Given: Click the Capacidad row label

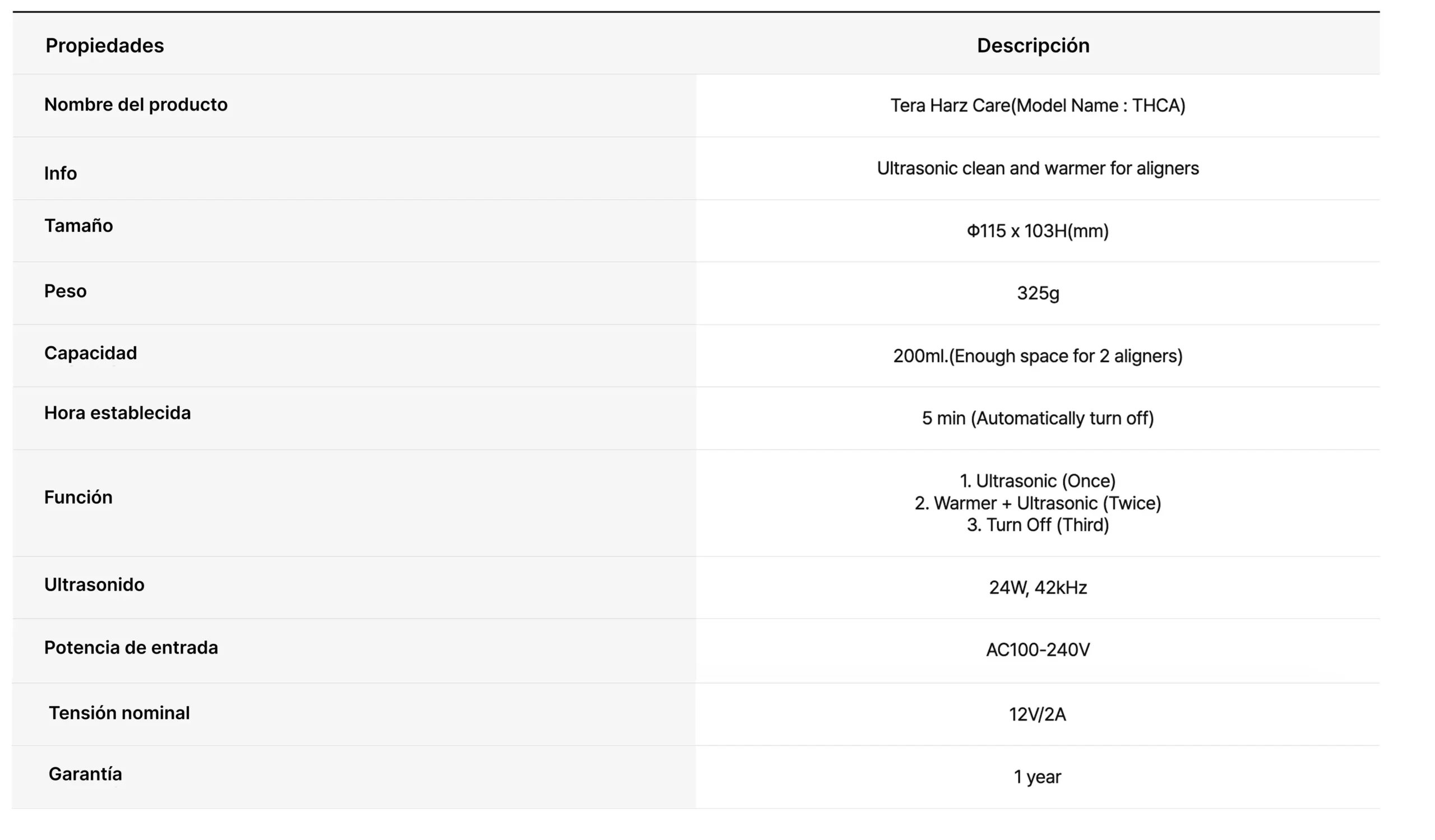Looking at the screenshot, I should pyautogui.click(x=91, y=354).
